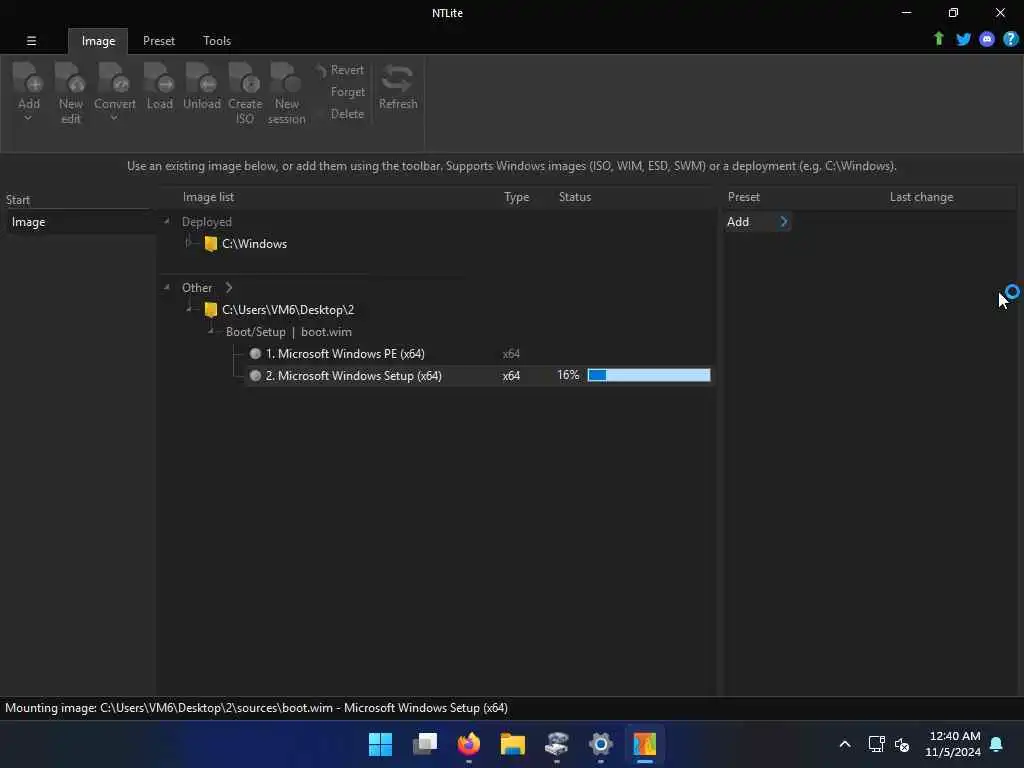Click the x64 type of Windows PE

point(511,353)
